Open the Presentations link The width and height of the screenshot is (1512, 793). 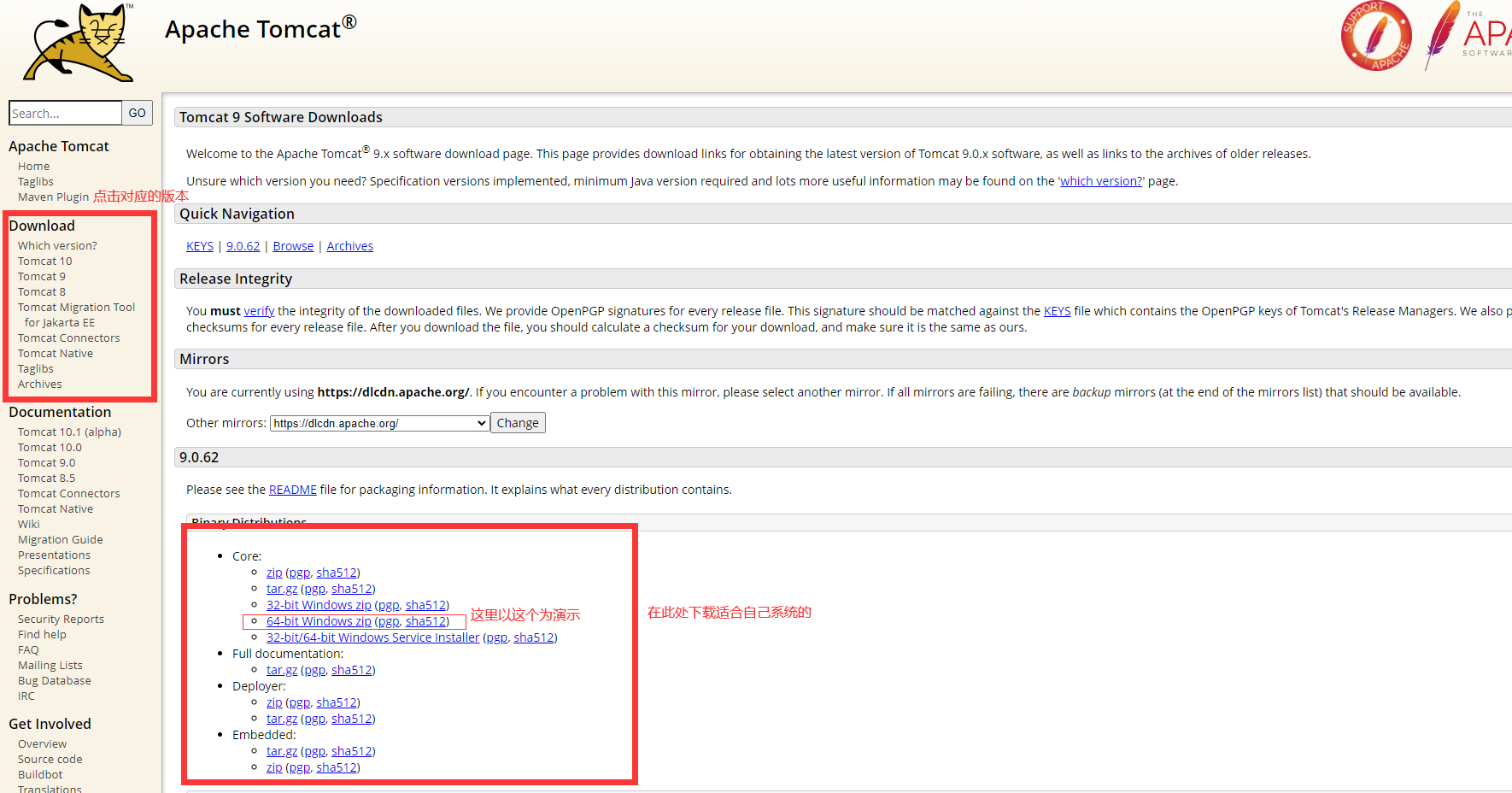click(x=54, y=555)
